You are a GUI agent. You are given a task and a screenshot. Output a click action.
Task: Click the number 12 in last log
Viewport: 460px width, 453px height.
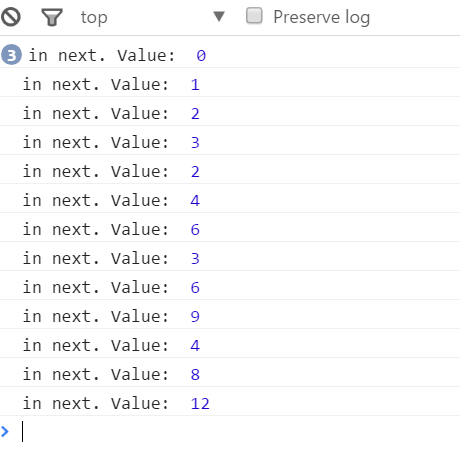pyautogui.click(x=200, y=404)
